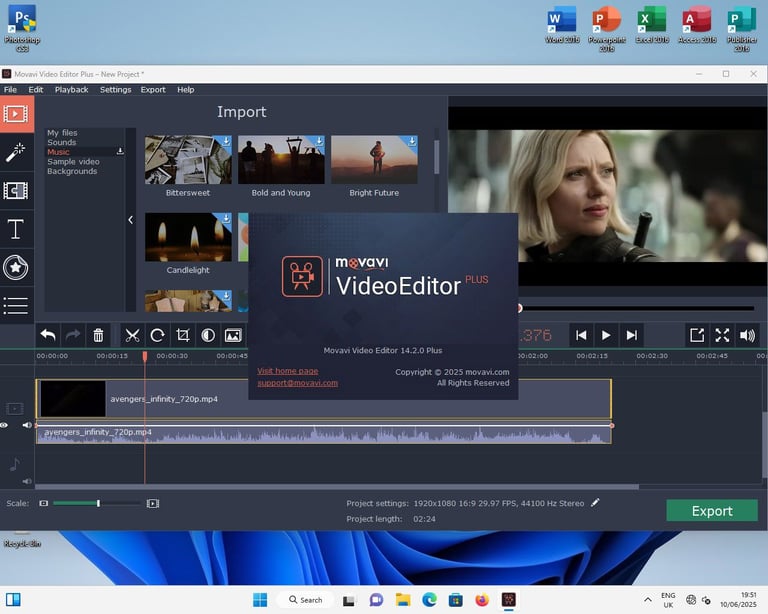The height and width of the screenshot is (614, 768).
Task: Toggle video track visibility eye icon
Action: pos(5,426)
